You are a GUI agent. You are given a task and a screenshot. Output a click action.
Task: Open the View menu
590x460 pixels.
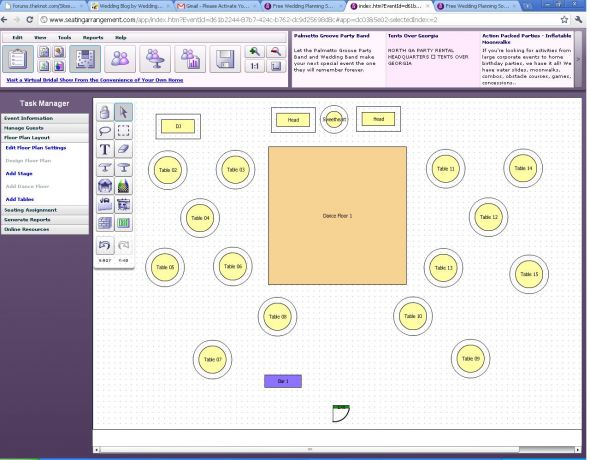click(x=40, y=38)
